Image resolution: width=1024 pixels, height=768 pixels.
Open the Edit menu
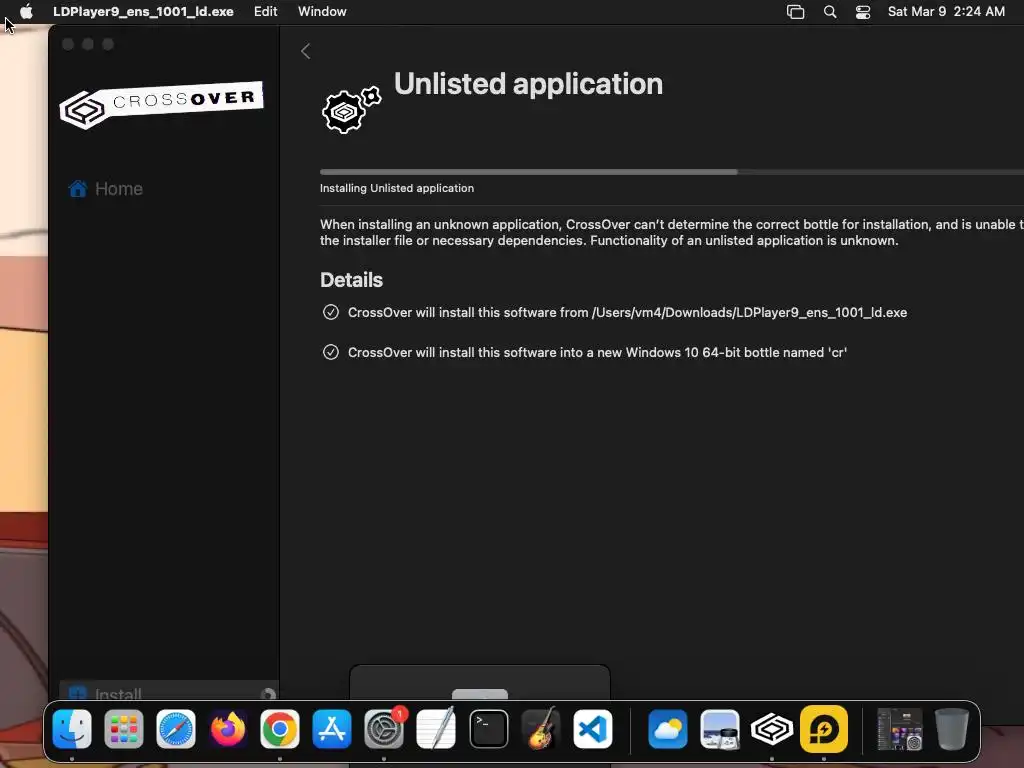(x=265, y=11)
